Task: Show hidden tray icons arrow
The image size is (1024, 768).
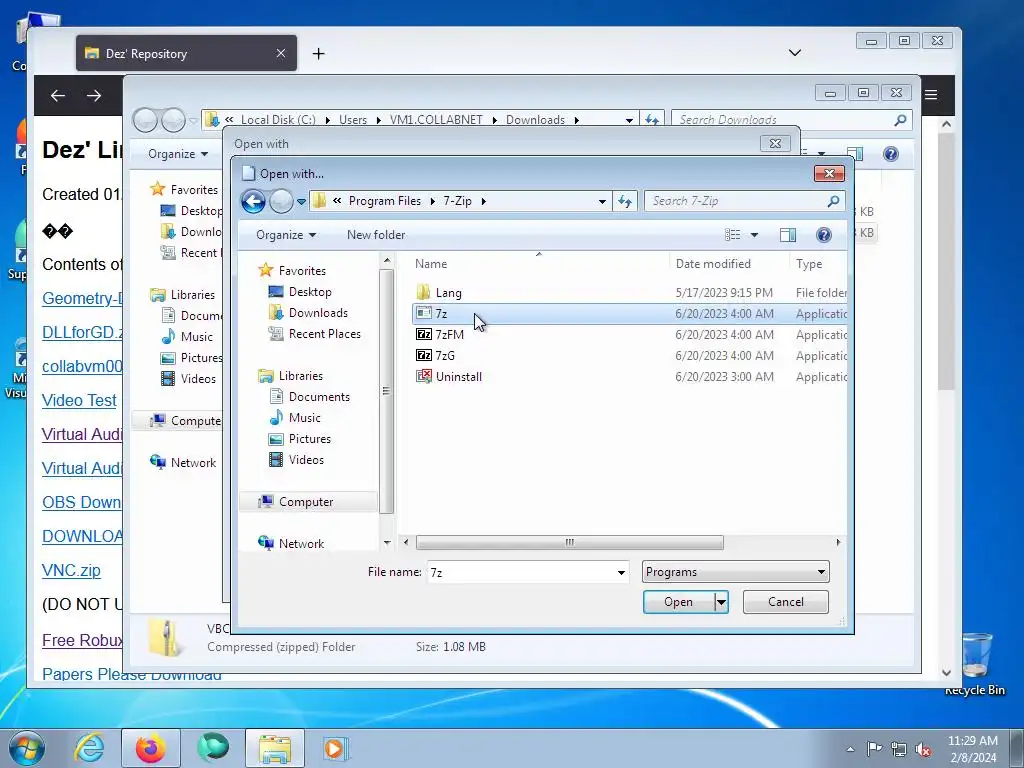Action: pyautogui.click(x=850, y=749)
